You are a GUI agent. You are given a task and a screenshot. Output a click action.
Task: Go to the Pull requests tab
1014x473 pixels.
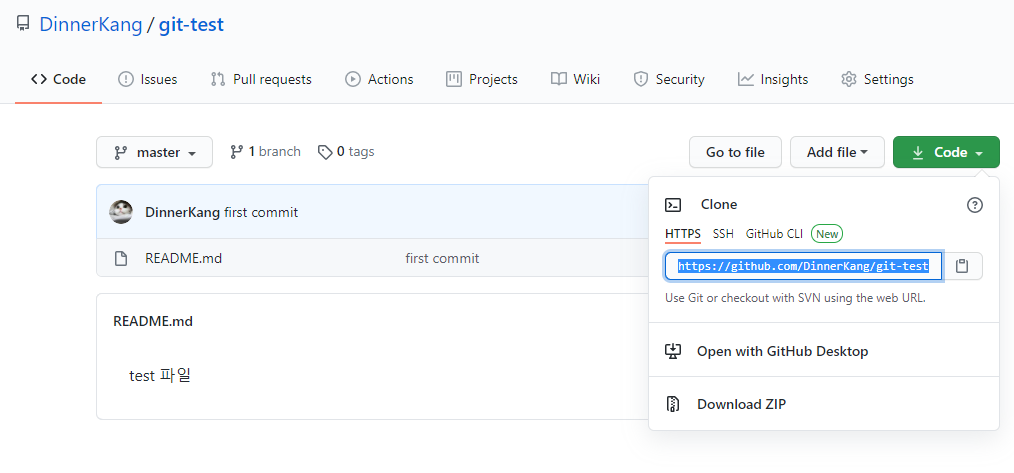(x=261, y=80)
